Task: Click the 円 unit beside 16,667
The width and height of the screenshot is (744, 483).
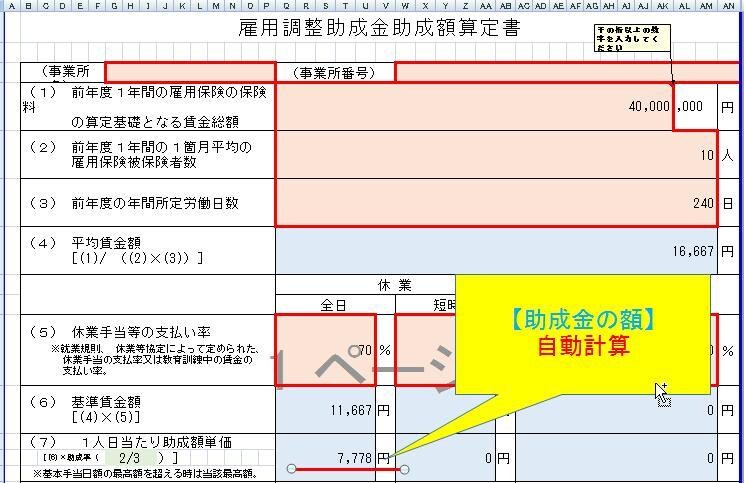Action: pyautogui.click(x=728, y=251)
